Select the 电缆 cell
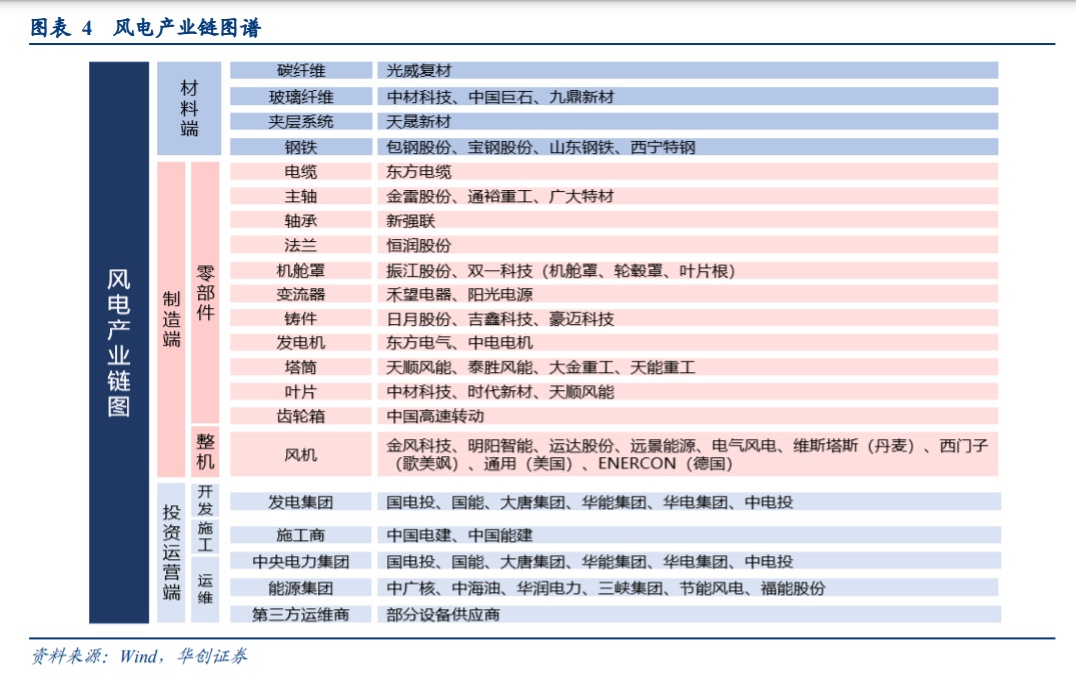 301,171
